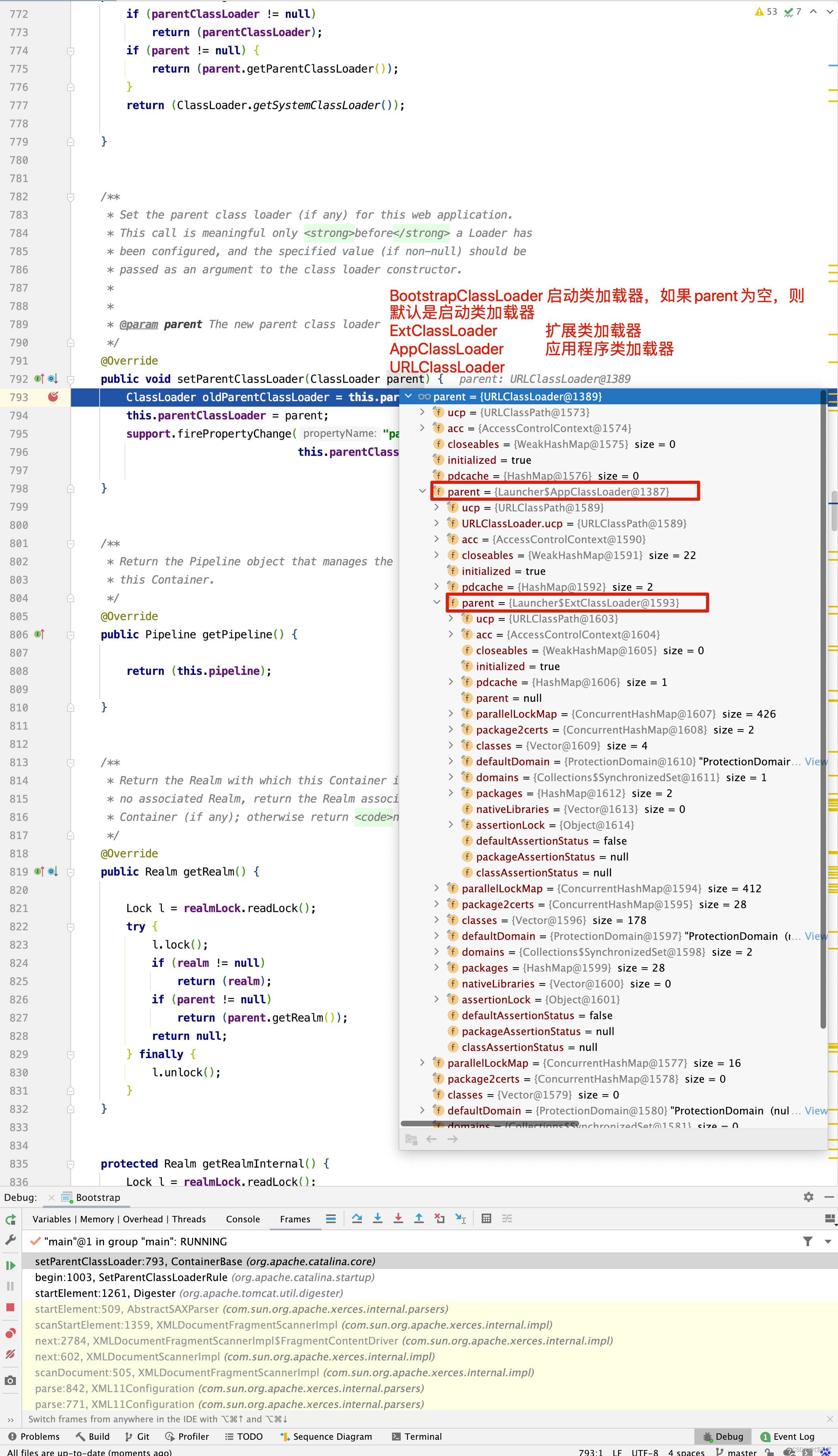Switch to the Console tab
Image resolution: width=838 pixels, height=1456 pixels.
click(x=242, y=1220)
